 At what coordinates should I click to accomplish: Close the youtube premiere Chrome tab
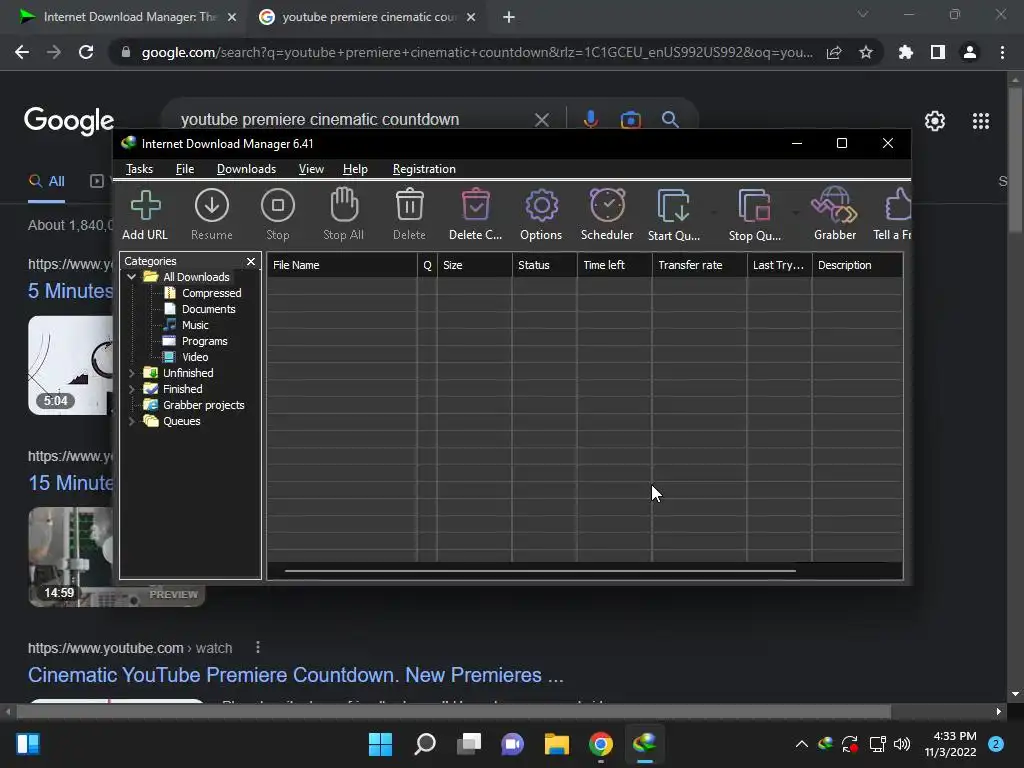471,17
